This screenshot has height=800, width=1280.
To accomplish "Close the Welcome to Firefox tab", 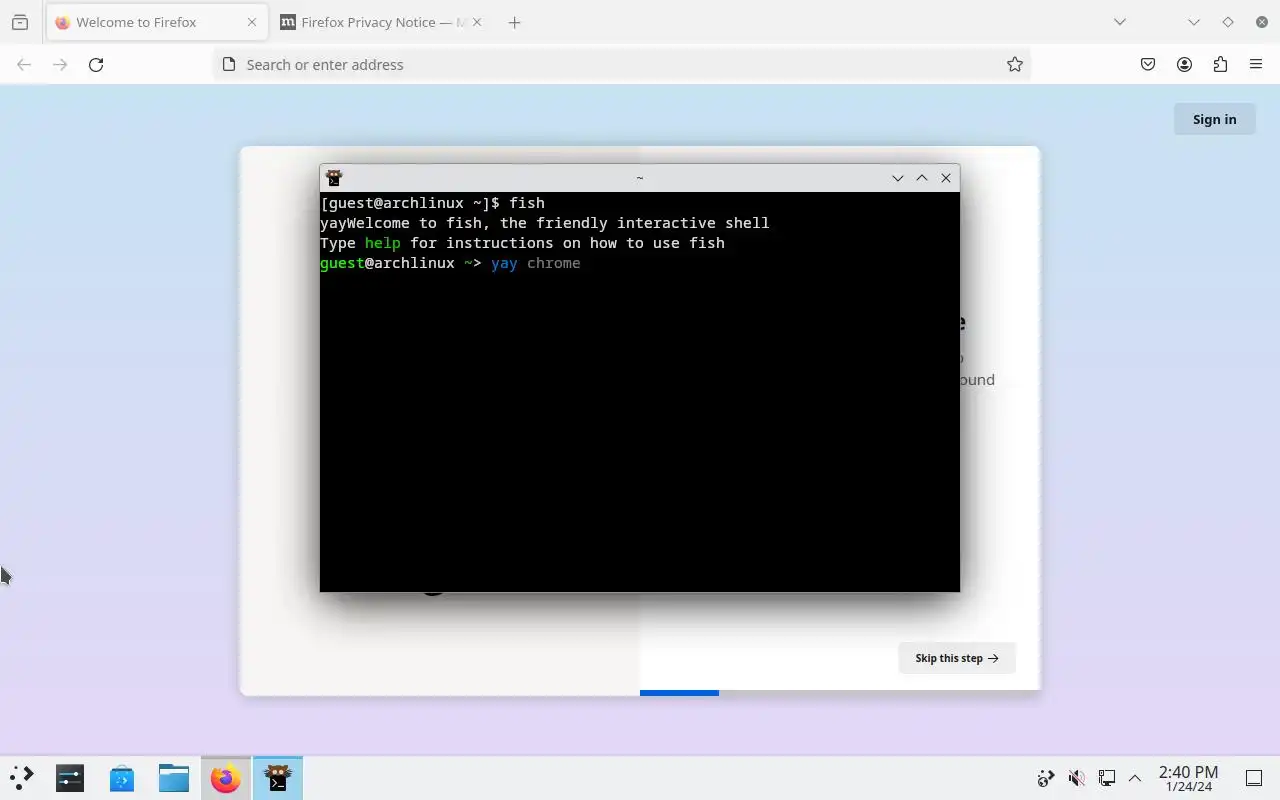I will tap(251, 22).
